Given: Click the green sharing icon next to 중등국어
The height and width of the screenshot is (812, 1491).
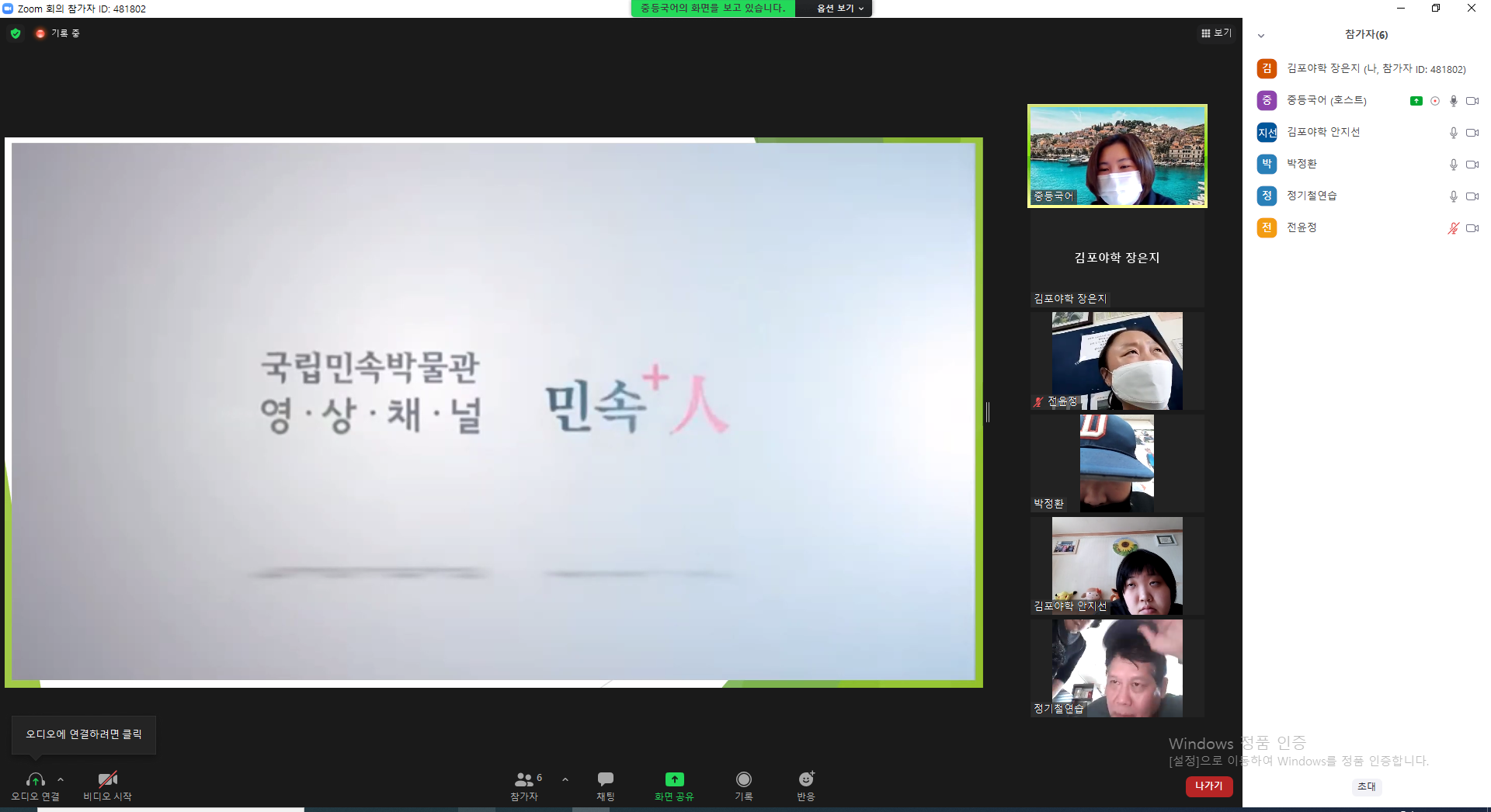Looking at the screenshot, I should click(1416, 101).
